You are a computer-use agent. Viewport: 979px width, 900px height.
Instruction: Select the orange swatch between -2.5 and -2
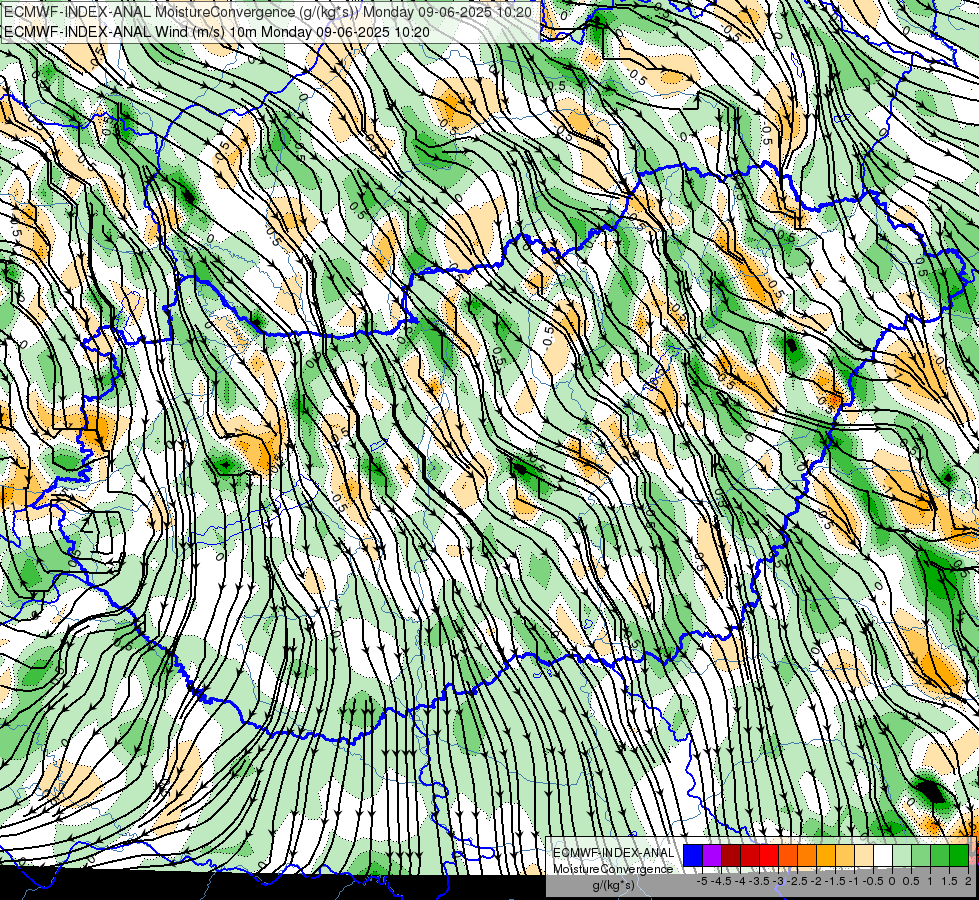tap(807, 855)
